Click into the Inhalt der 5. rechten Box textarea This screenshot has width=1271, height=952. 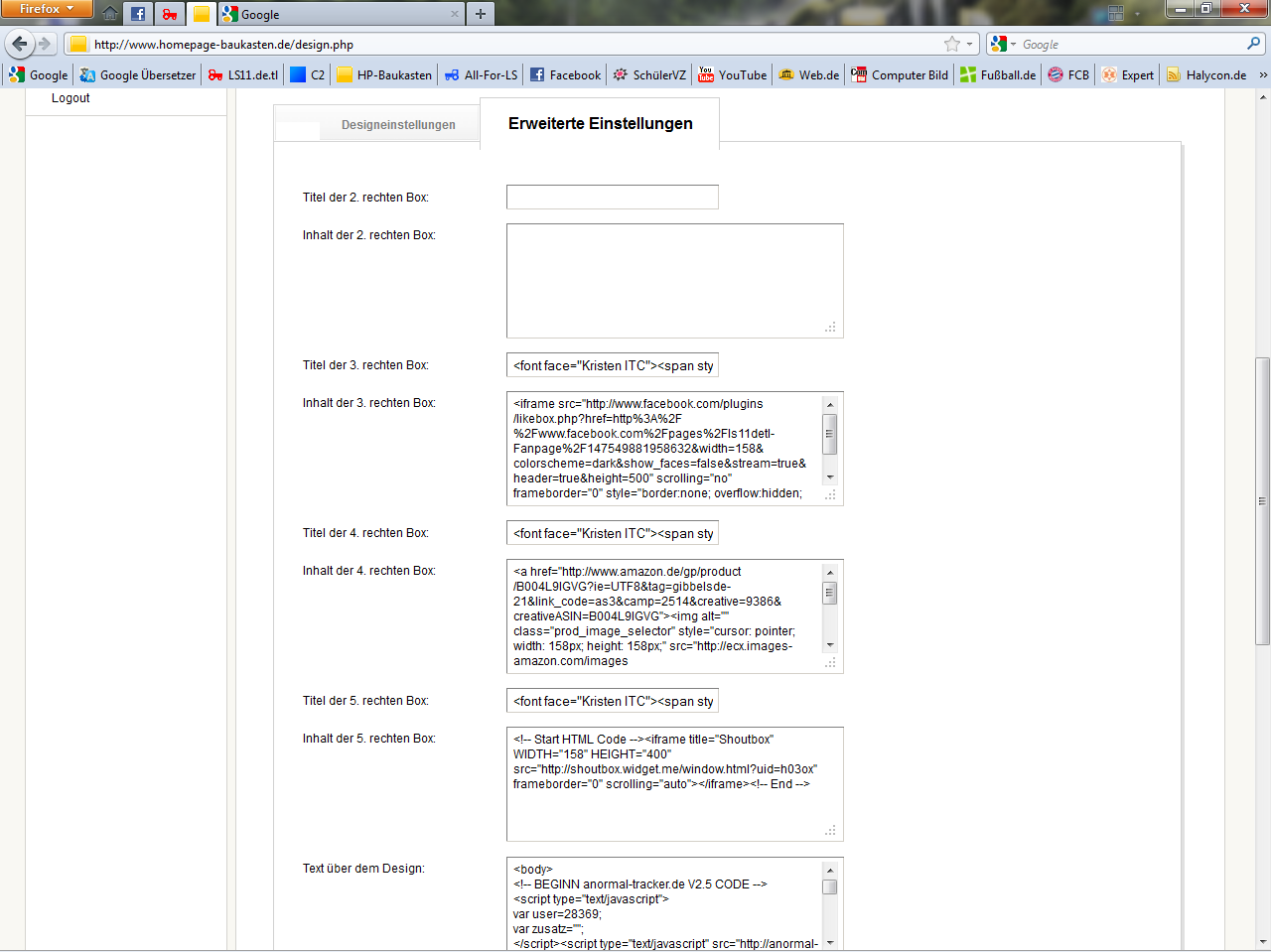[675, 784]
